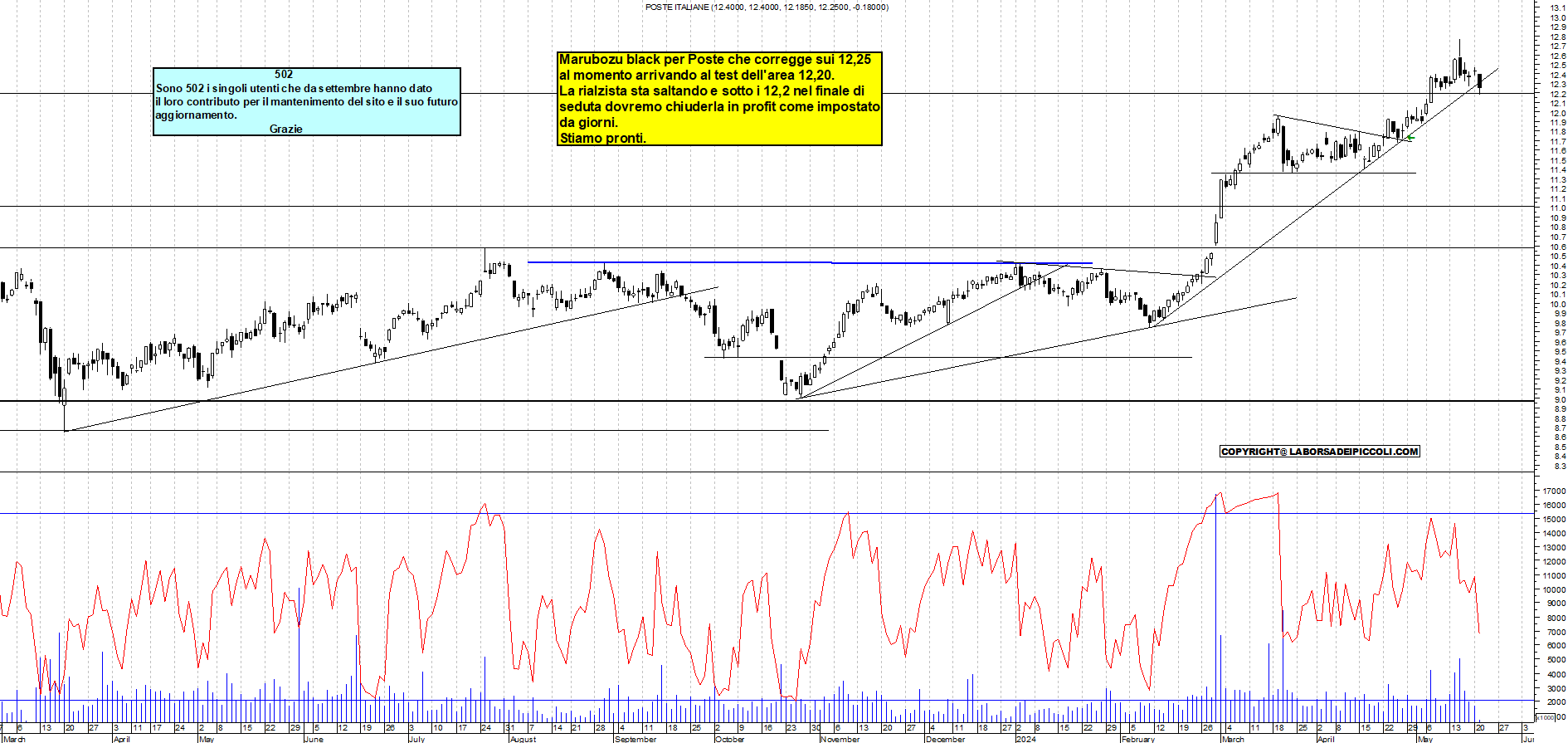The image size is (1568, 743).
Task: Click the x1000 volume scale box
Action: tap(1546, 717)
